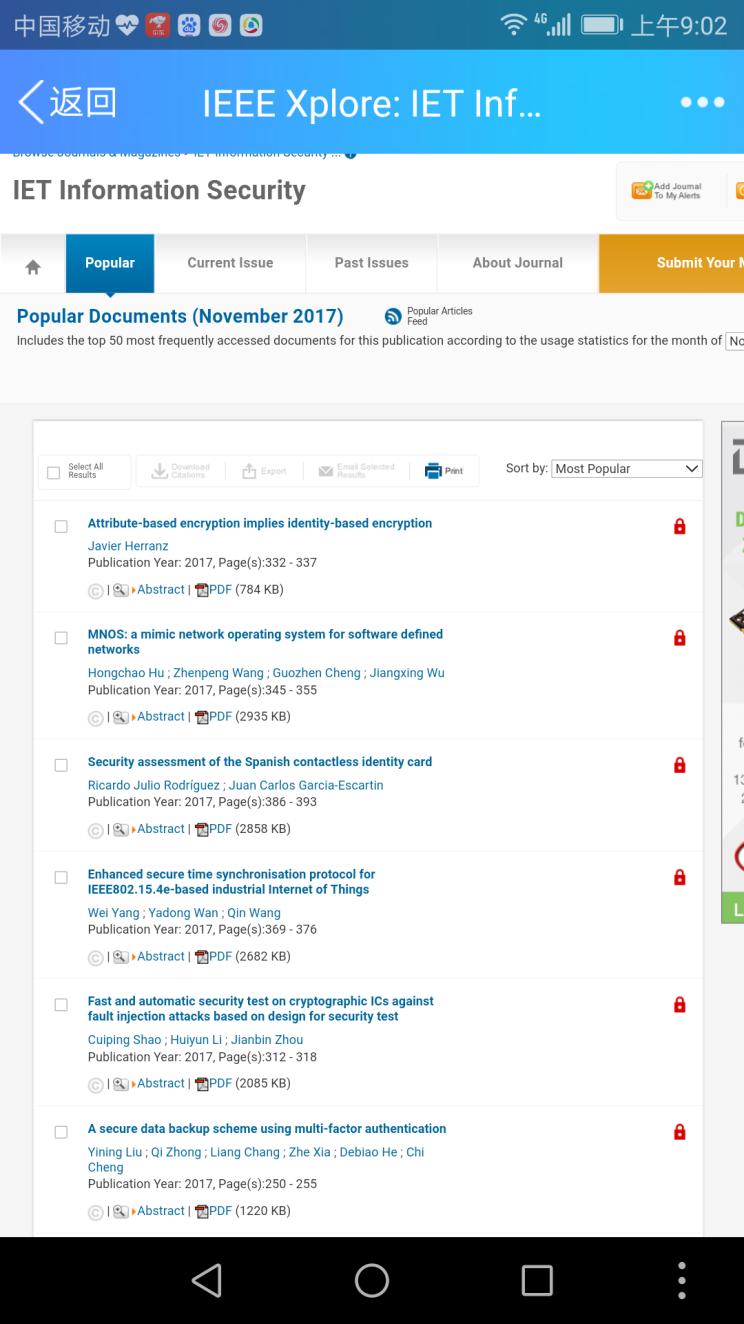Image resolution: width=744 pixels, height=1324 pixels.
Task: Open the PDF icon for the 784 KB file
Action: (x=201, y=590)
